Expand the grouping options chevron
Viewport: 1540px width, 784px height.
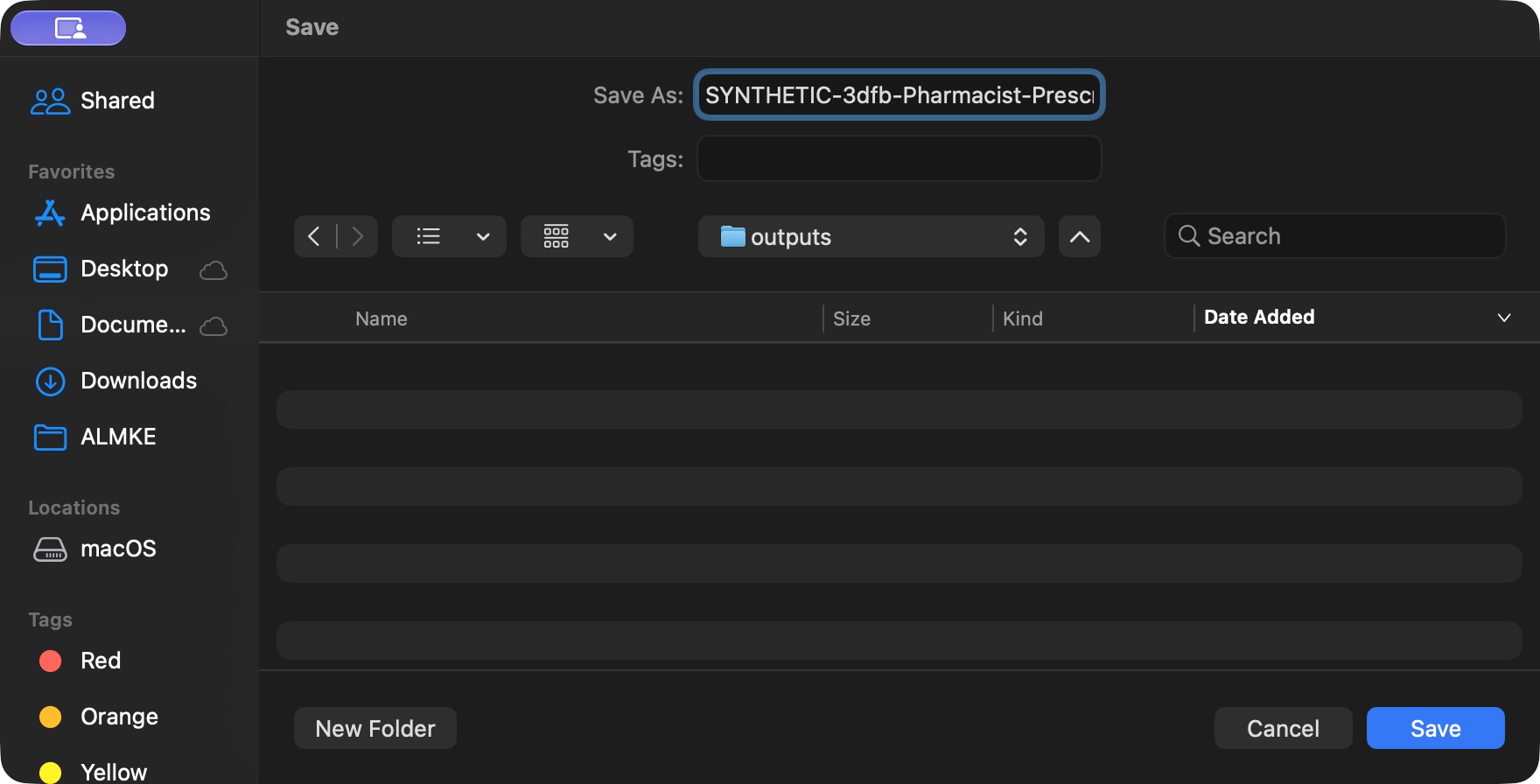coord(611,236)
